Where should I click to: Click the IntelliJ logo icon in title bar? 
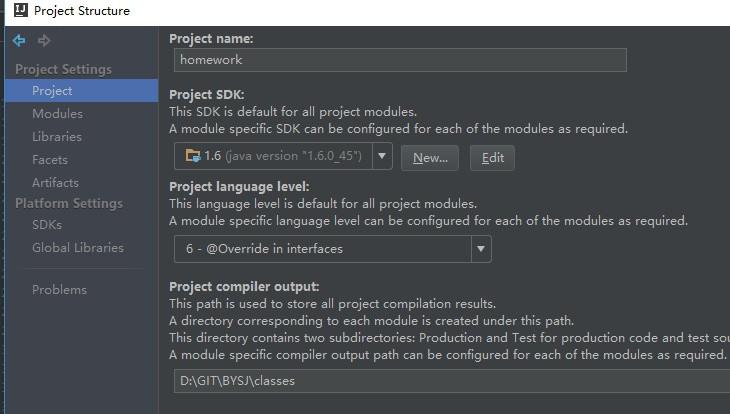[x=21, y=10]
